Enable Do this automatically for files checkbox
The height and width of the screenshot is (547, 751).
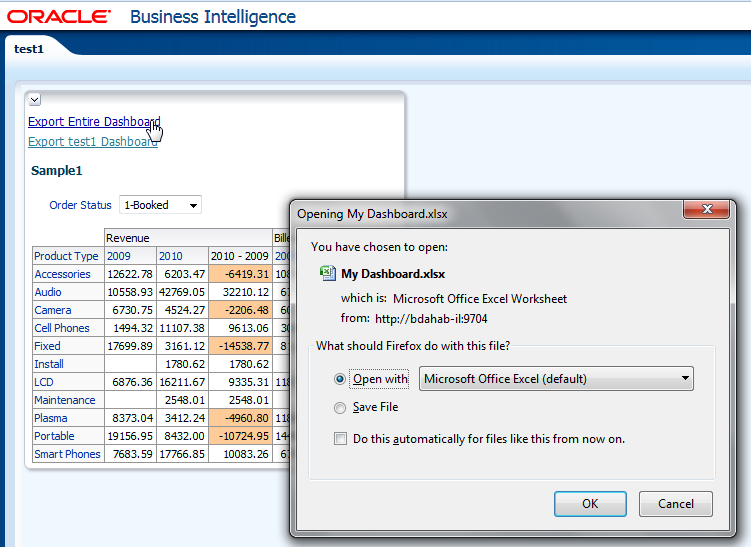(x=340, y=439)
